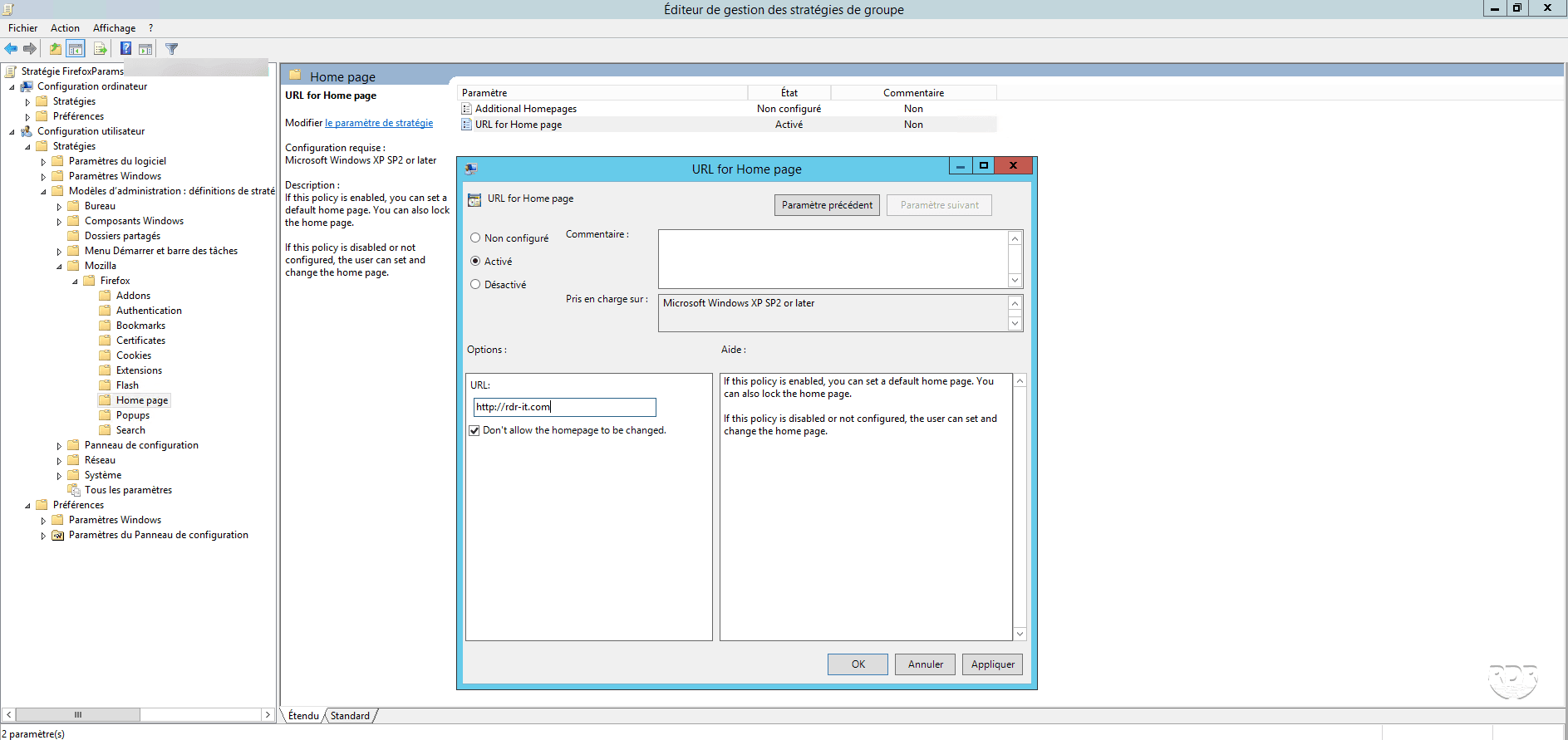The image size is (1568, 740).
Task: Expand the Paramètres du logiciel node
Action: [43, 162]
